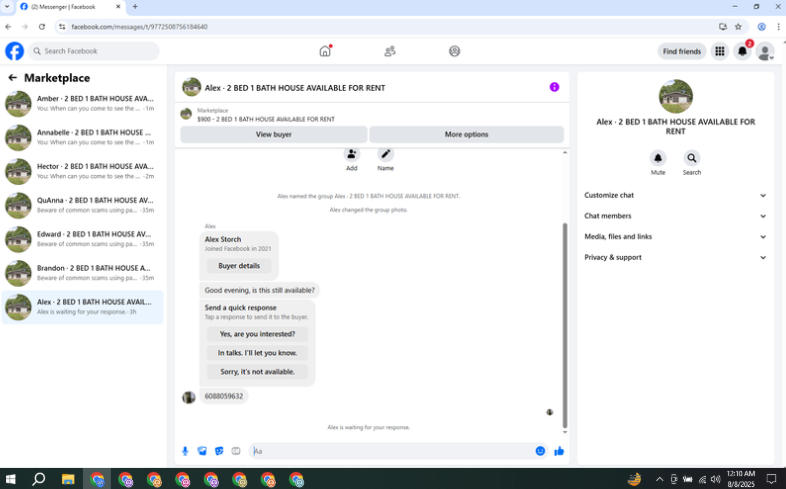Viewport: 786px width, 489px height.
Task: Click the purple conversation information icon
Action: click(x=554, y=87)
